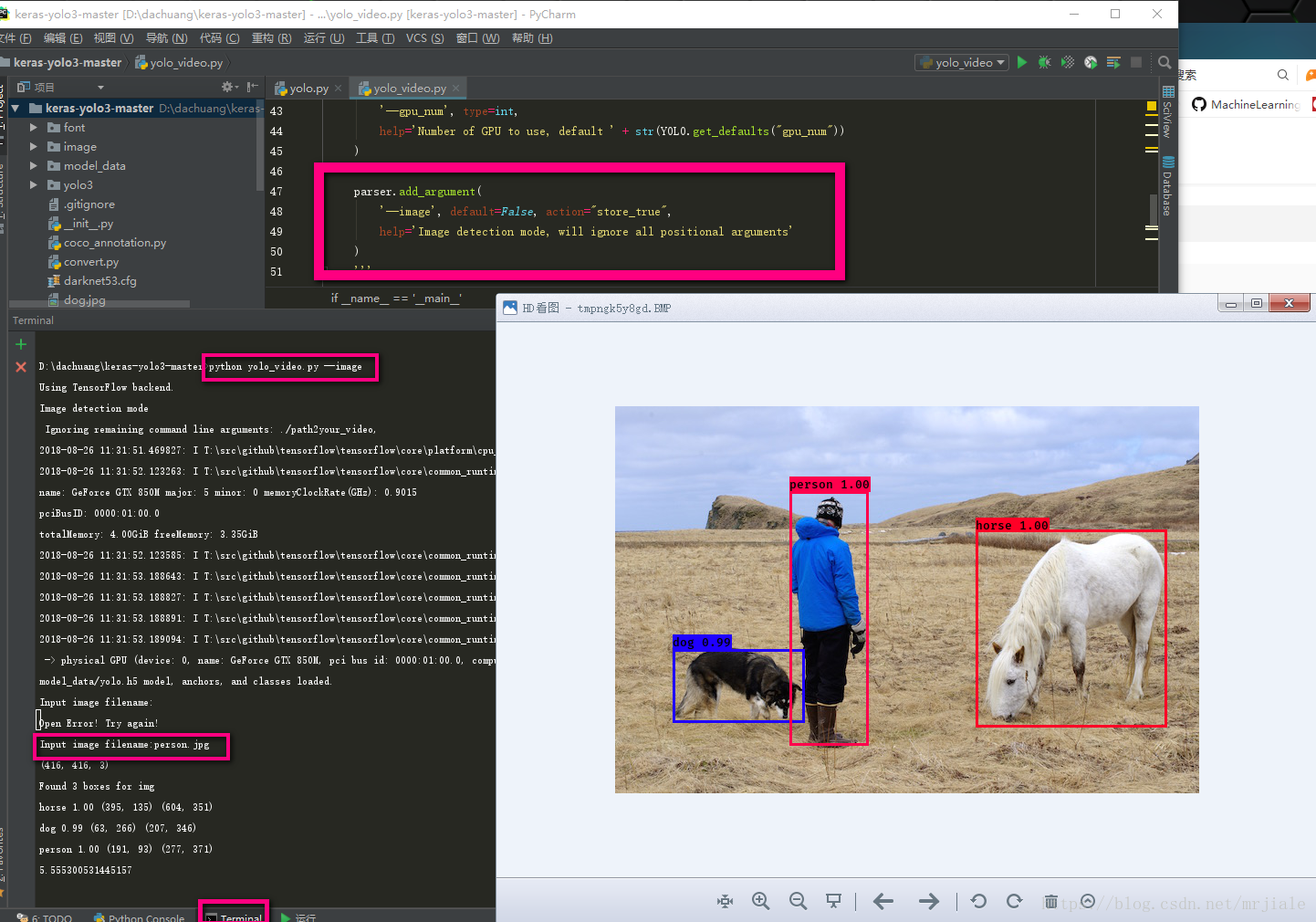
Task: Open the 导航 (N) menu
Action: point(166,38)
